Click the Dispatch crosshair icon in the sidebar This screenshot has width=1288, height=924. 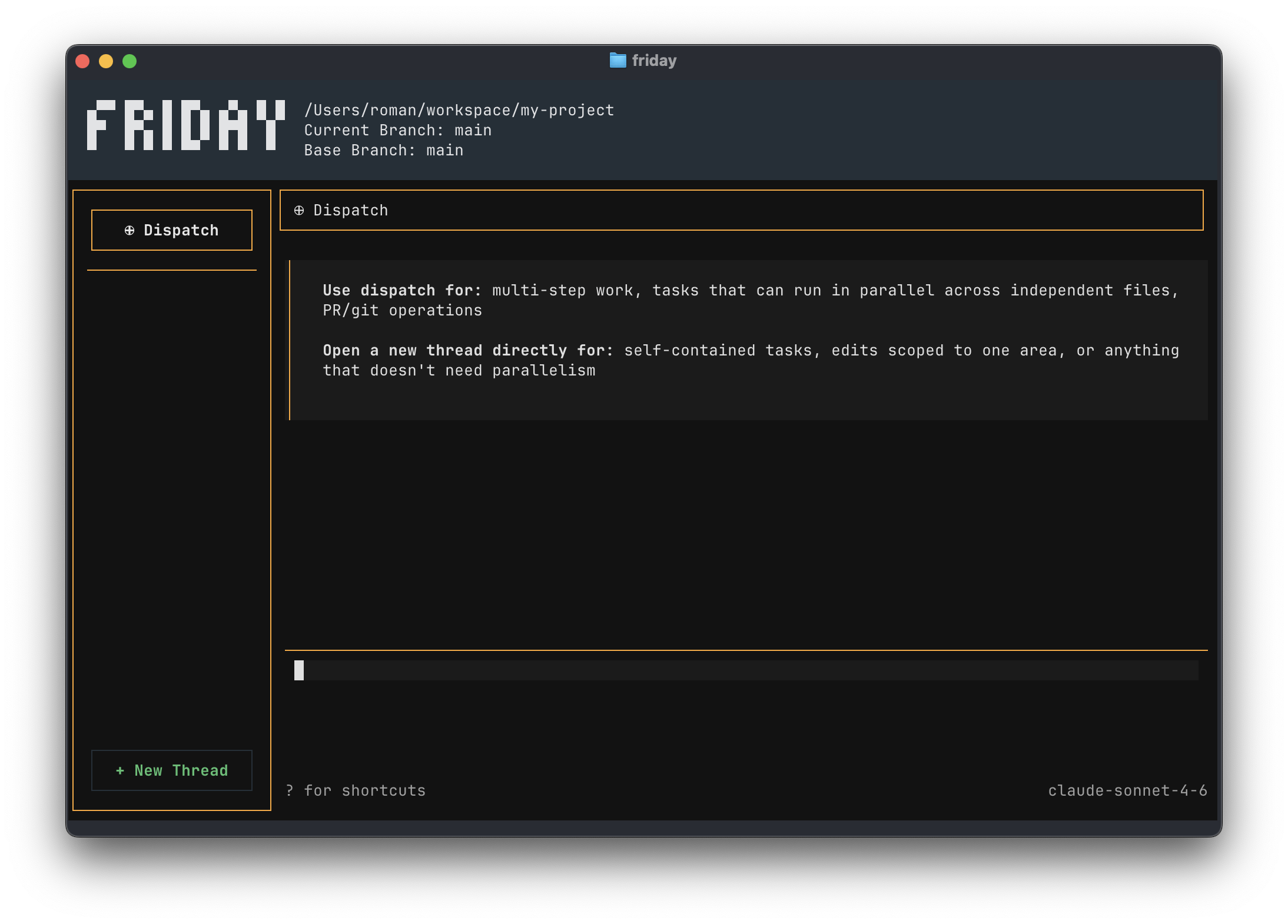point(130,230)
